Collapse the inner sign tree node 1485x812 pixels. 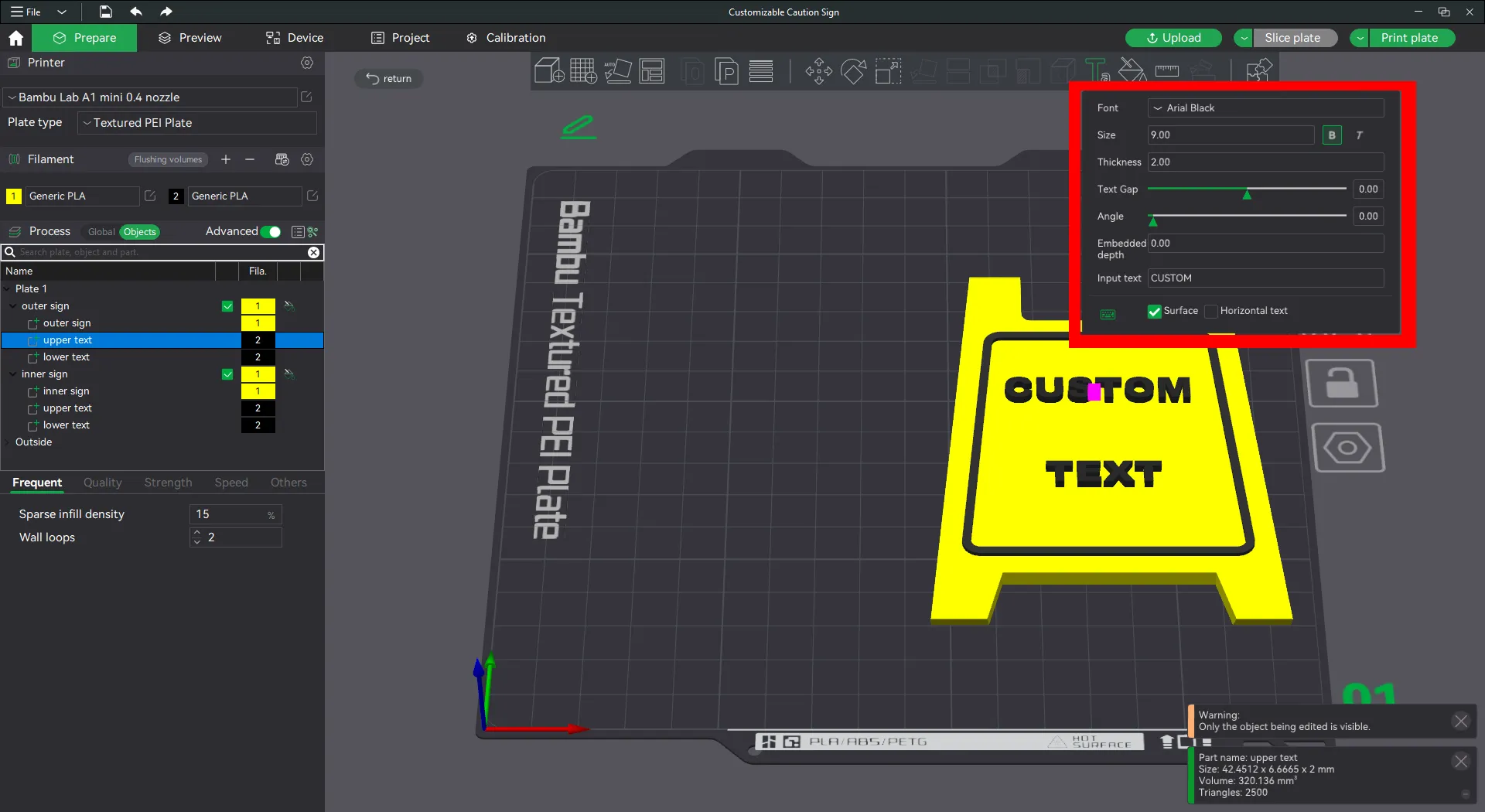(12, 374)
